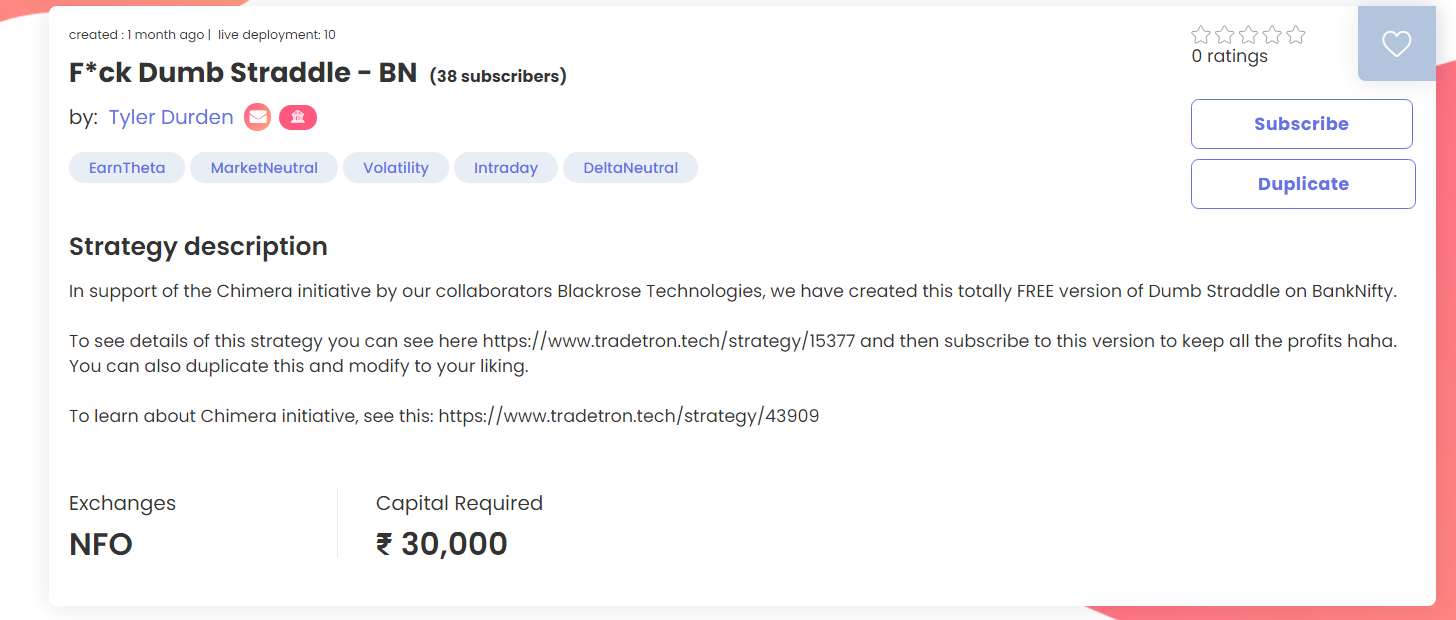Click the 38 subscribers count

pos(498,76)
